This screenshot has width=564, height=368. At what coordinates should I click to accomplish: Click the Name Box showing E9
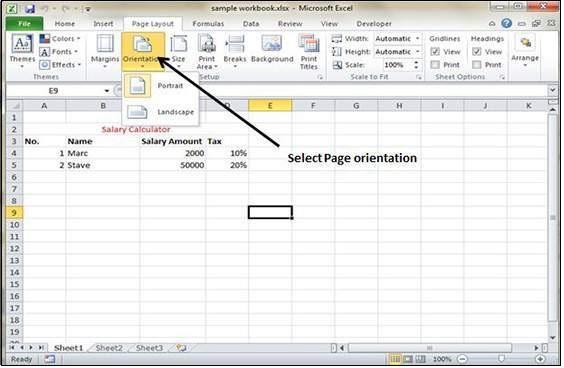point(53,91)
